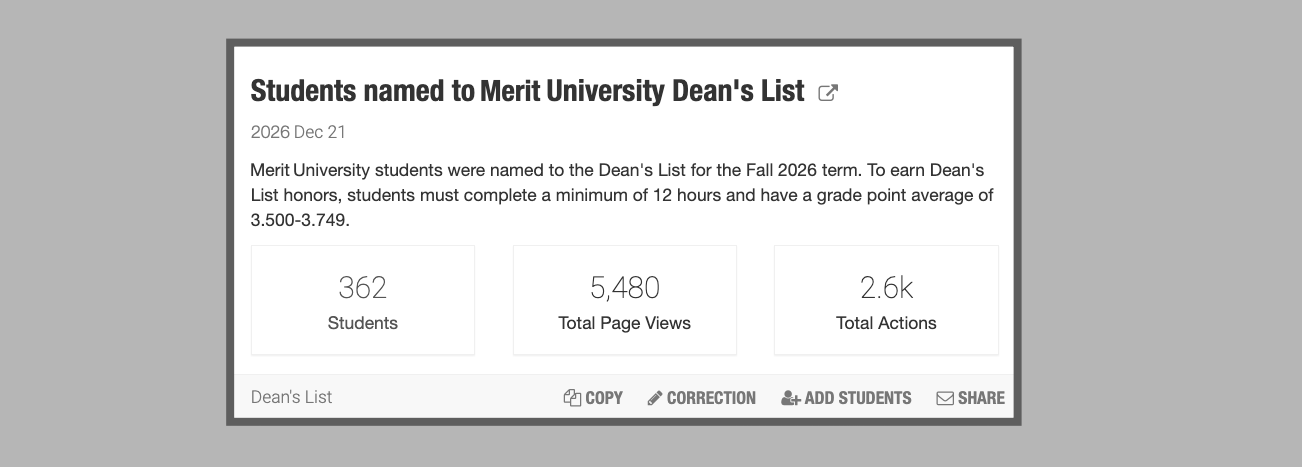Select the 2.6k actions number

tap(886, 288)
